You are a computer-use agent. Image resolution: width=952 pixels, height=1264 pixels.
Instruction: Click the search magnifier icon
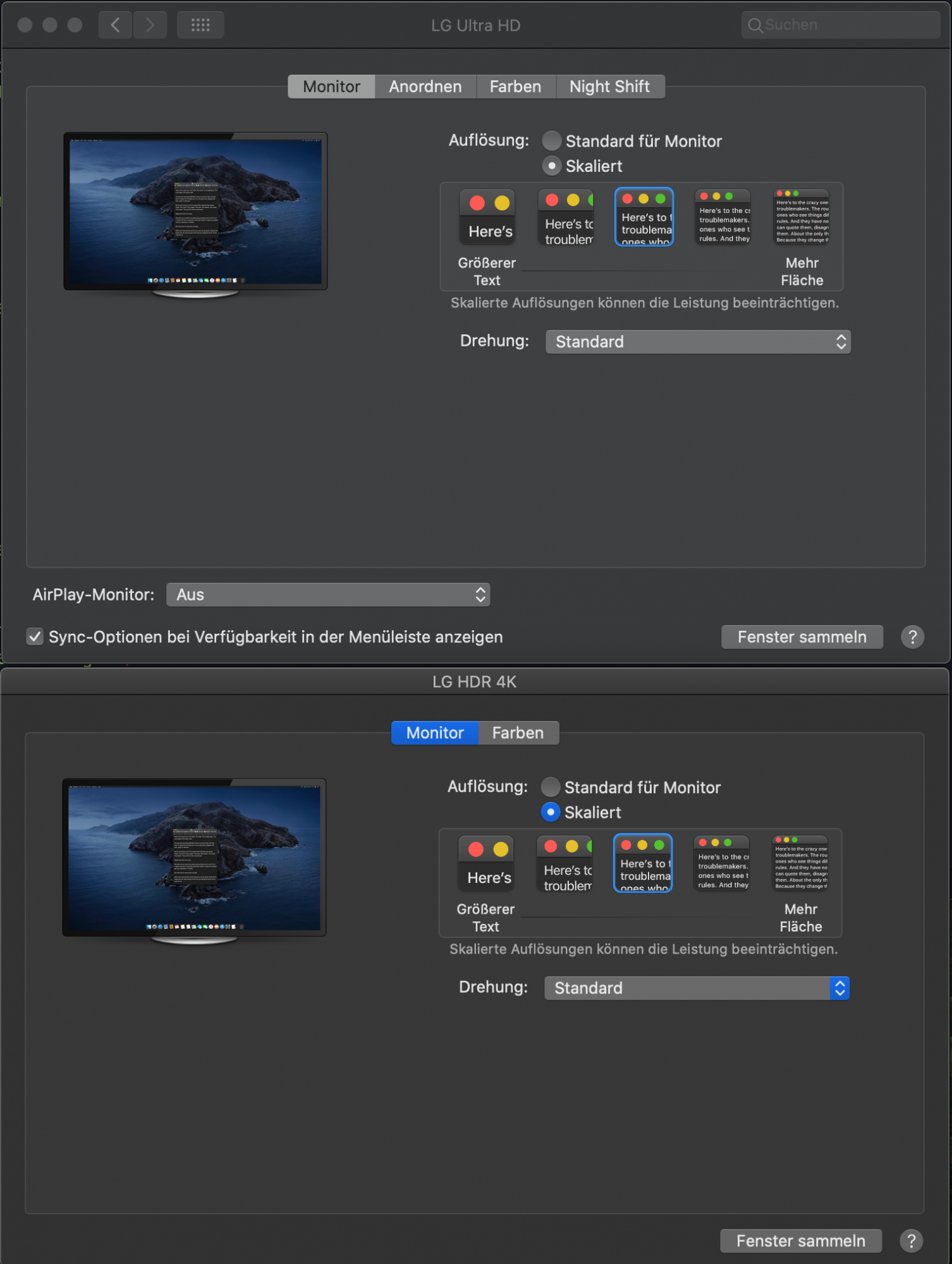(x=755, y=25)
